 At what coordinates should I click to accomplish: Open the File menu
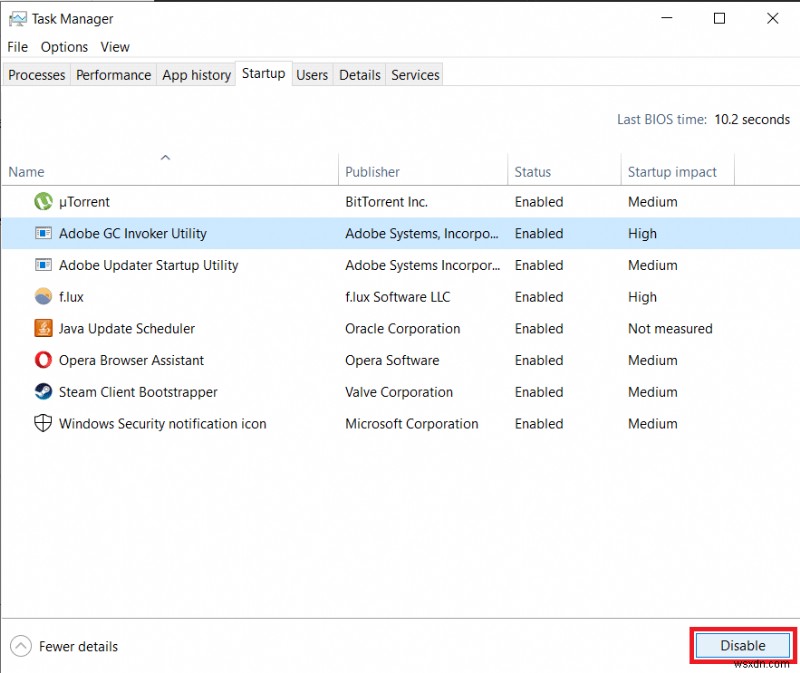coord(16,47)
